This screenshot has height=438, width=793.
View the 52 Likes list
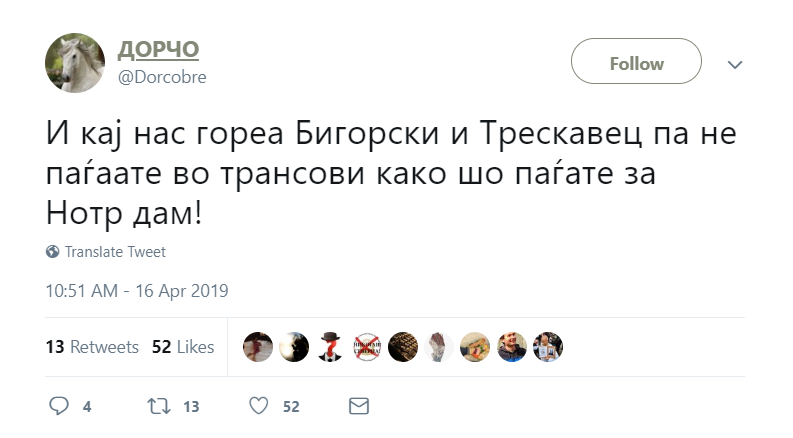pos(183,347)
